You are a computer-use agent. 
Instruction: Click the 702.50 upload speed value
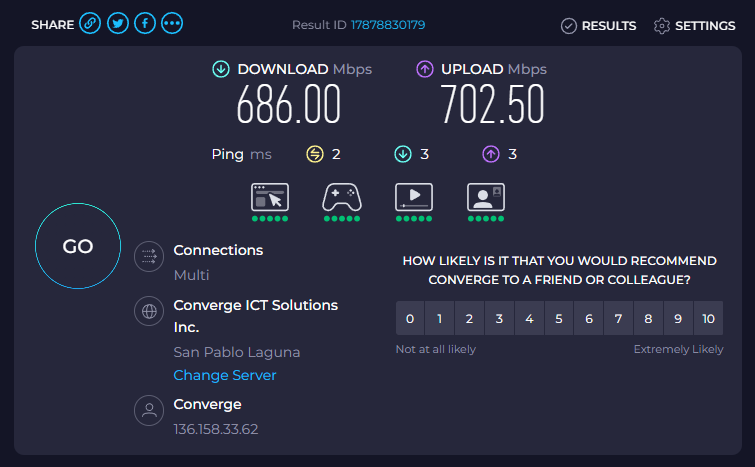(493, 104)
